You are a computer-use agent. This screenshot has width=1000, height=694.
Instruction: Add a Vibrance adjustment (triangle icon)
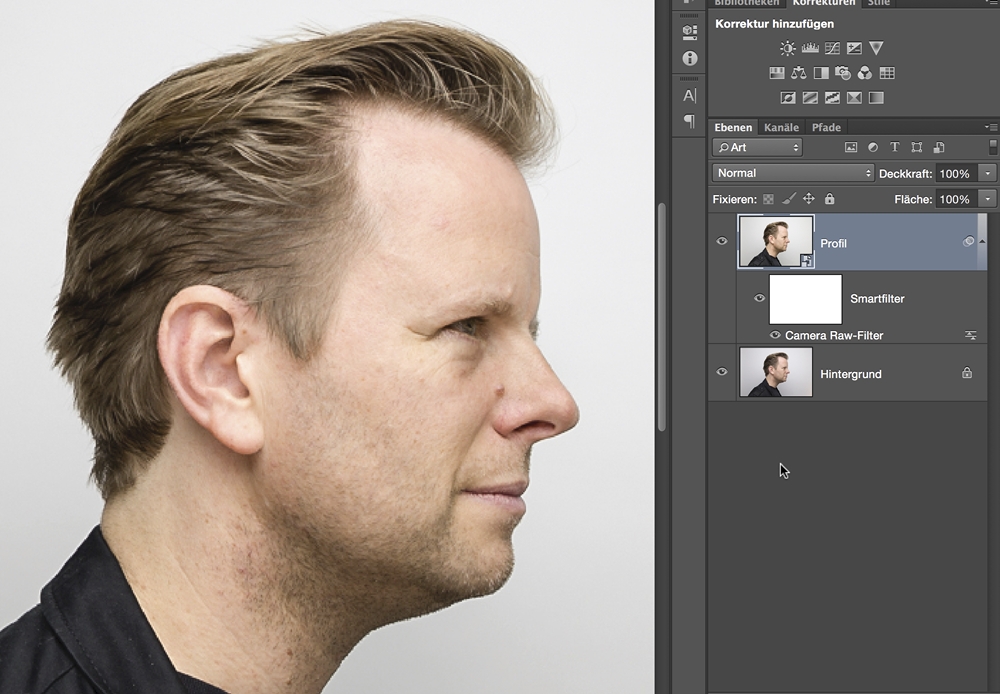876,48
